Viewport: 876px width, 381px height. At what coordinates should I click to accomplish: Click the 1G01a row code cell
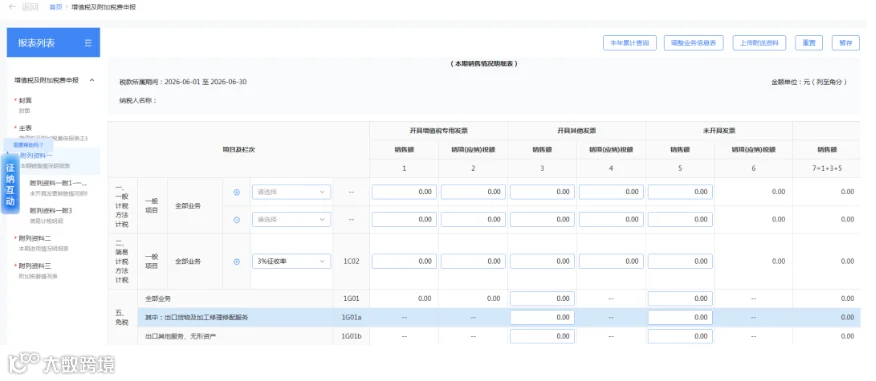click(x=351, y=318)
